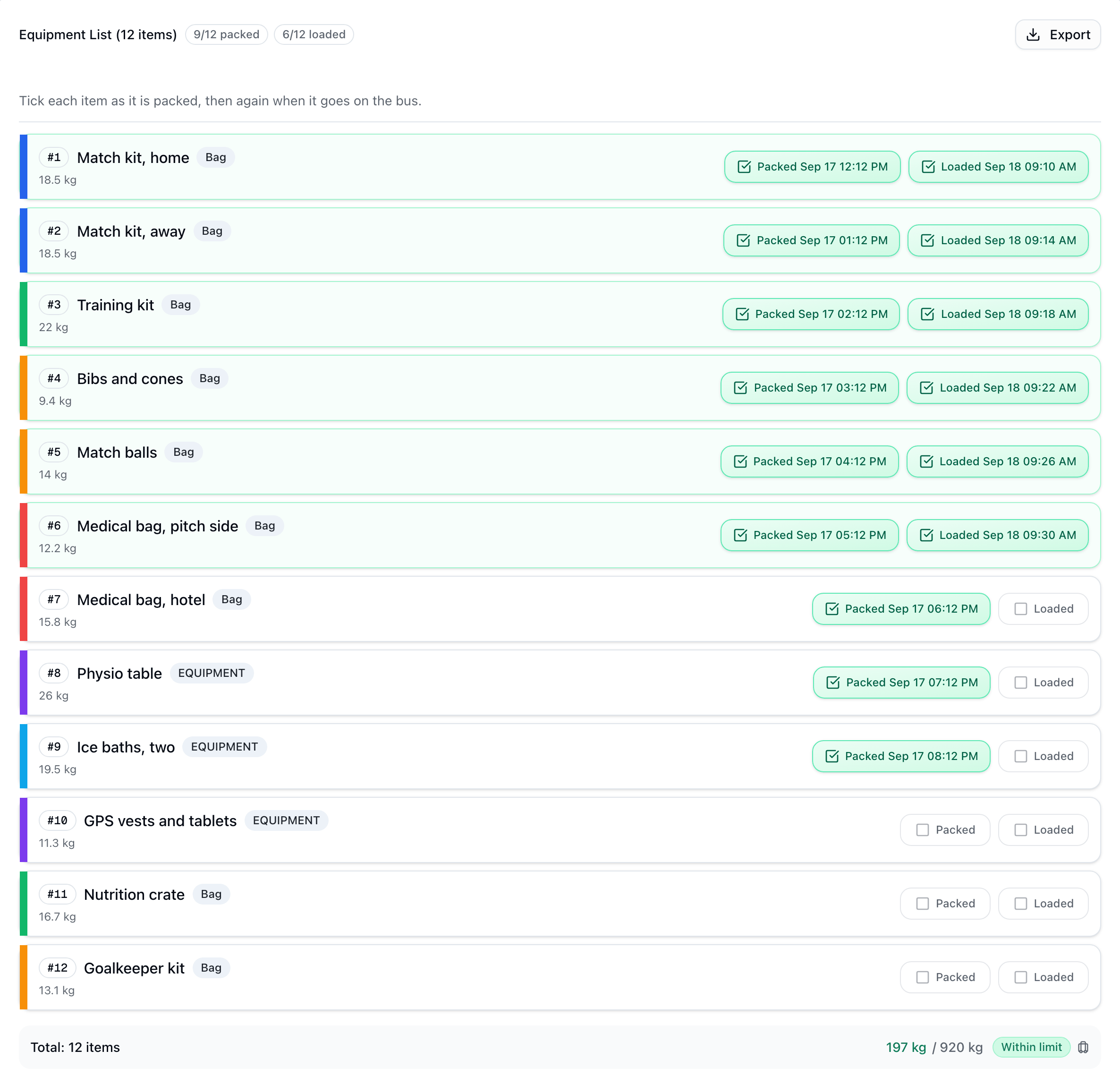Untick Packed for Match balls
This screenshot has height=1076, width=1120.
(810, 462)
